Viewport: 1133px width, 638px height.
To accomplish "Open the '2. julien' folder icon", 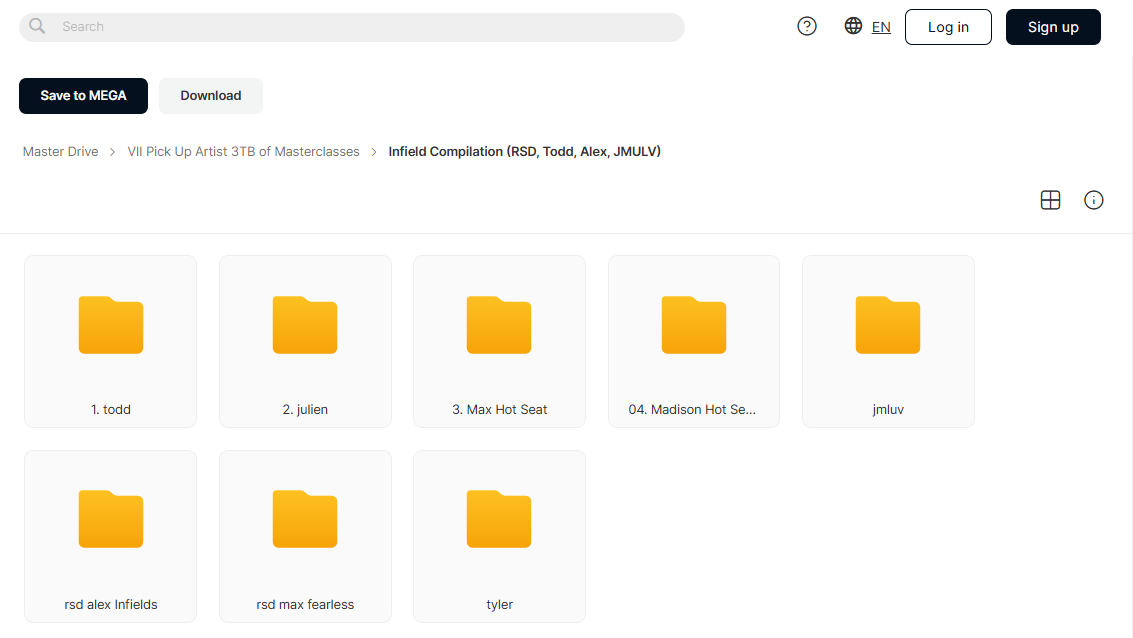I will click(305, 325).
